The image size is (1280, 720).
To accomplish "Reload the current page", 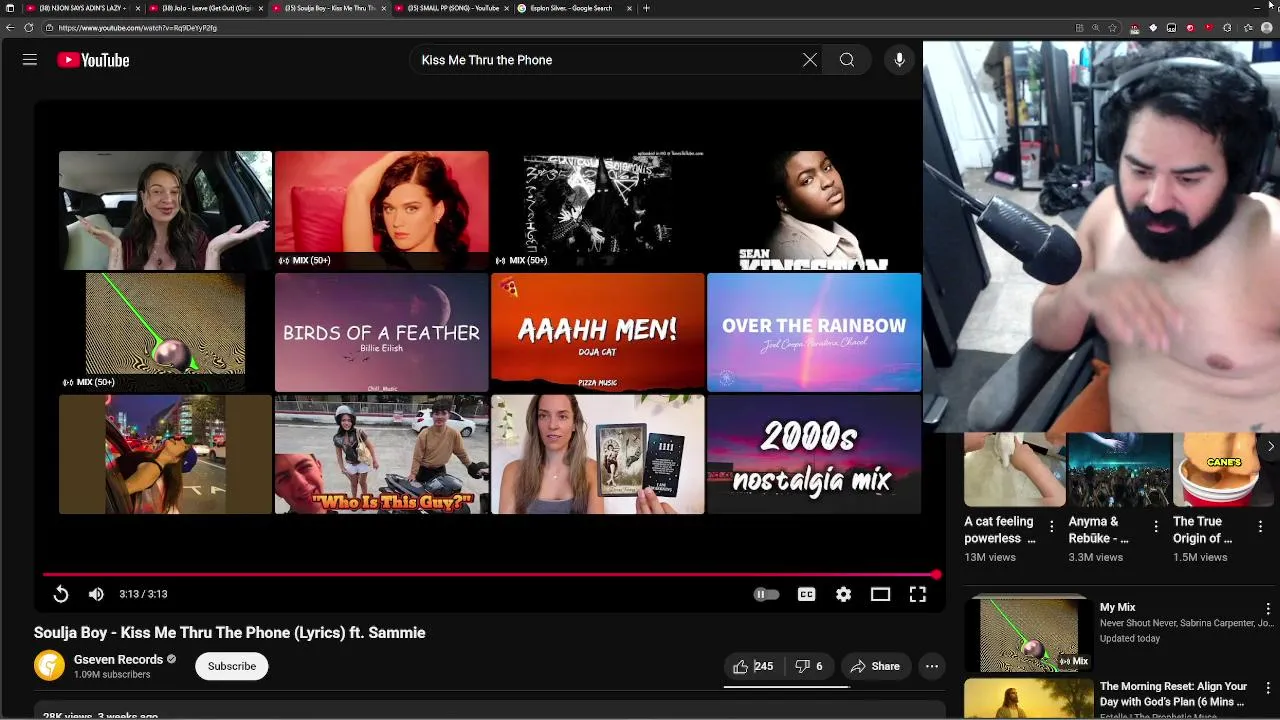I will [28, 28].
